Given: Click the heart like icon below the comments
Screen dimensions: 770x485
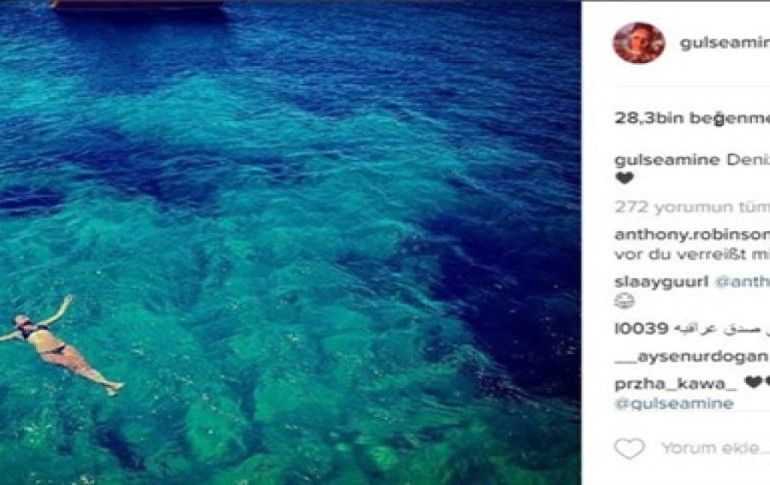Looking at the screenshot, I should 630,448.
